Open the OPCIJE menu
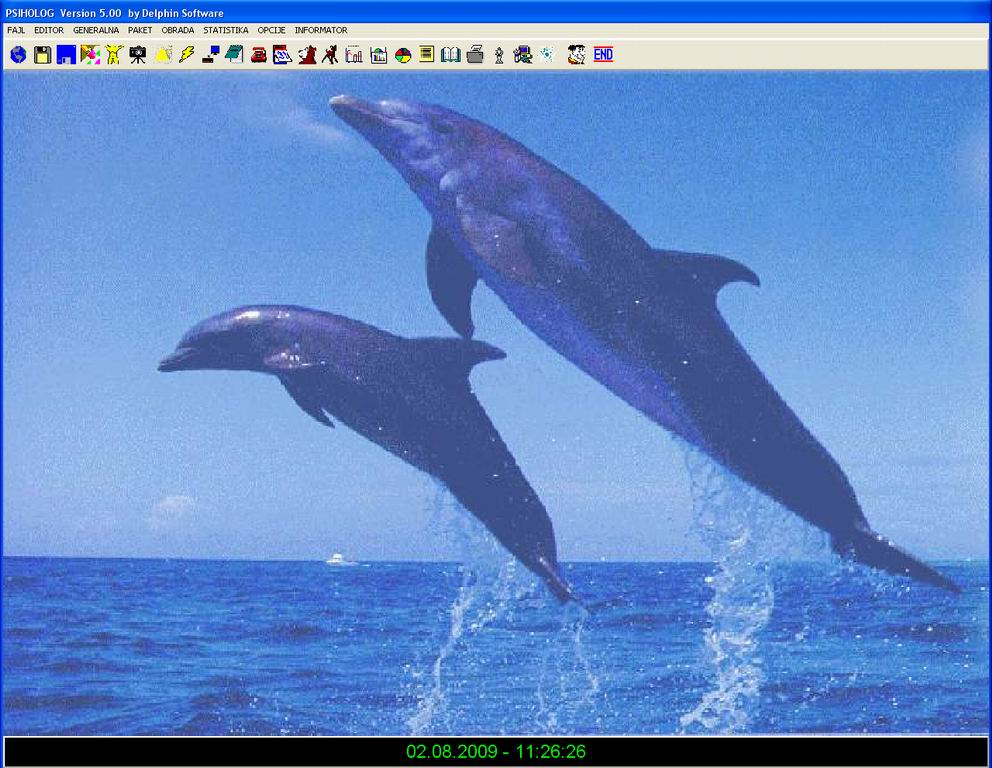This screenshot has height=768, width=992. click(271, 30)
